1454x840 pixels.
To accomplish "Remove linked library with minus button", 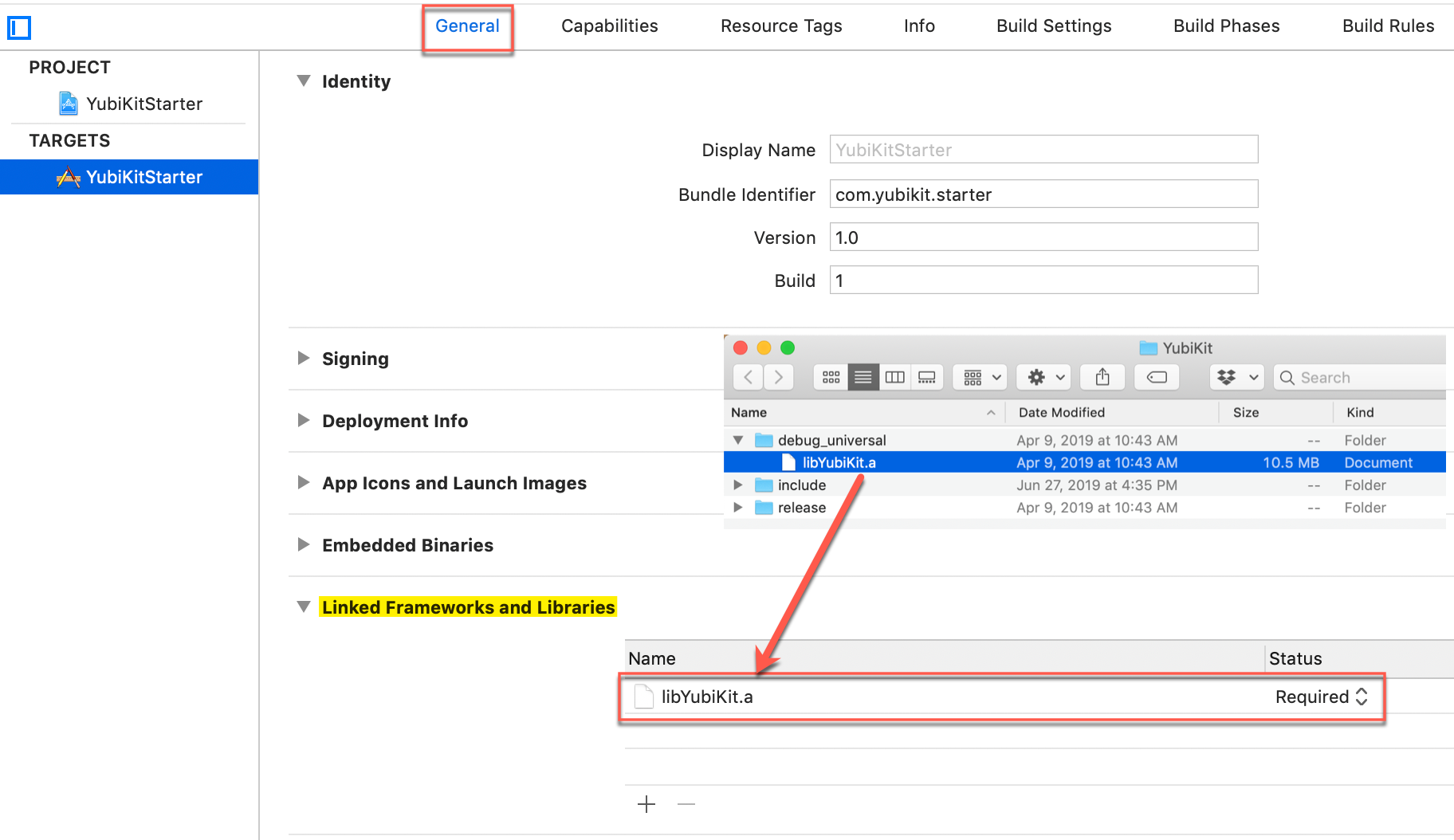I will (x=686, y=804).
